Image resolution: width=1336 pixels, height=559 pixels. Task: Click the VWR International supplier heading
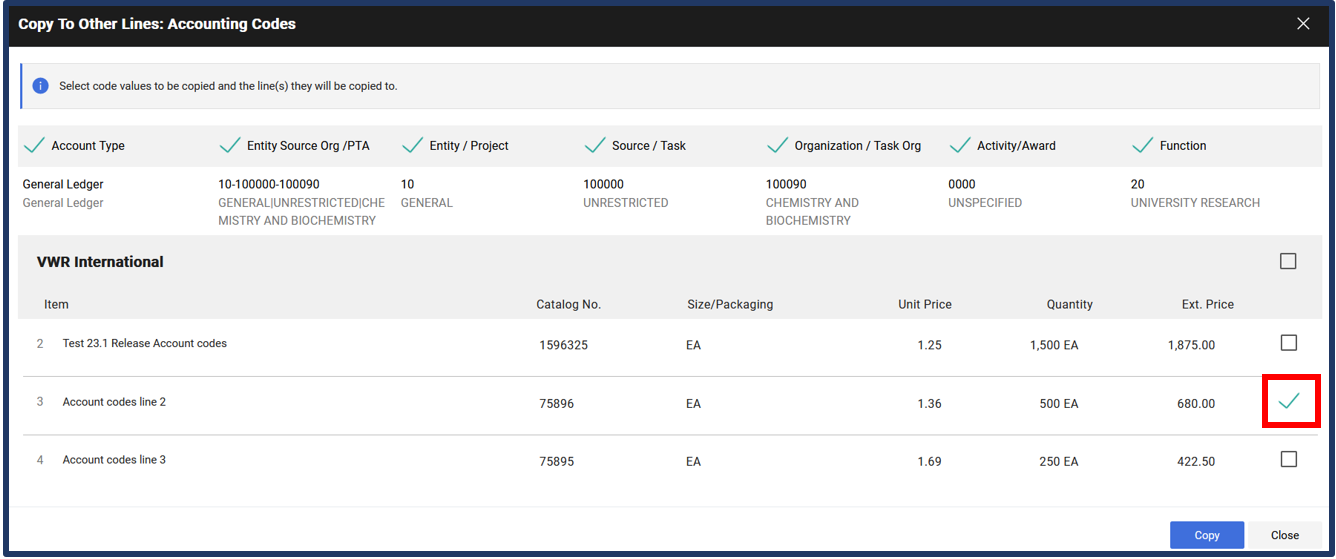coord(100,262)
